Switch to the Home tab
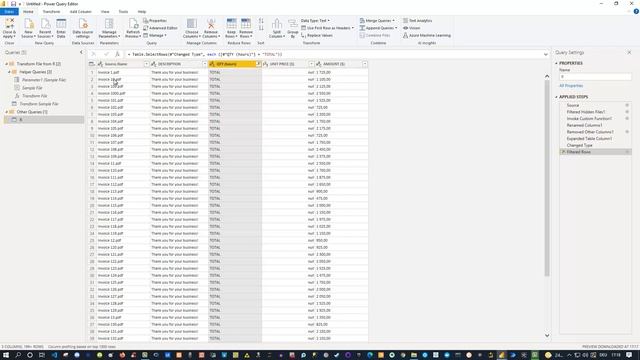Image resolution: width=640 pixels, height=360 pixels. click(28, 11)
